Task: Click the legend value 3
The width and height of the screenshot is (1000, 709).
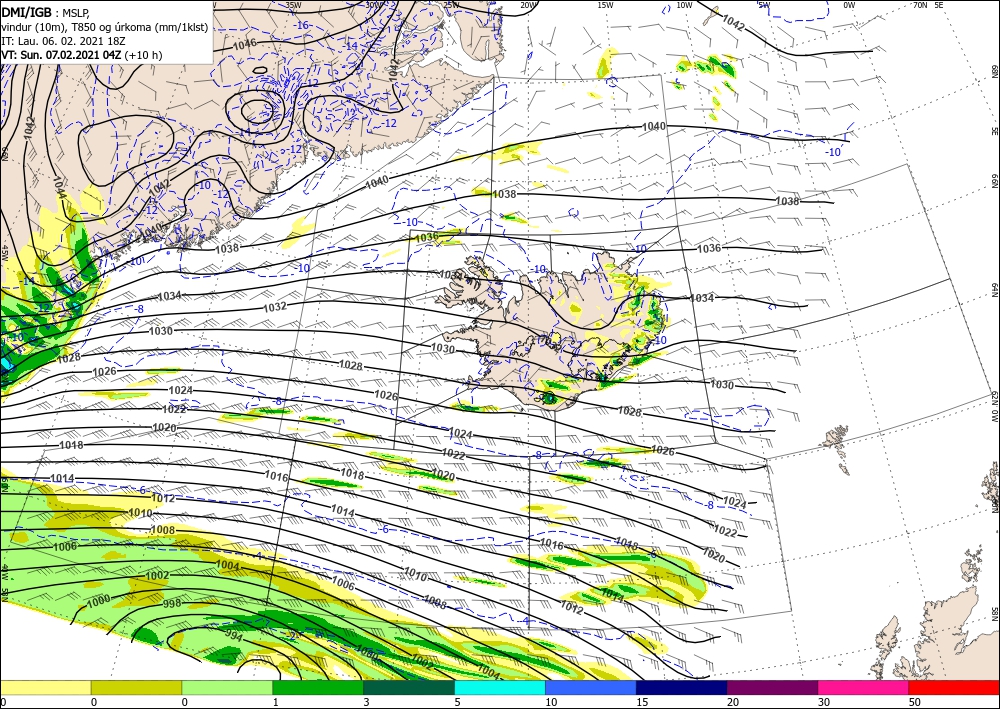Action: tap(367, 702)
